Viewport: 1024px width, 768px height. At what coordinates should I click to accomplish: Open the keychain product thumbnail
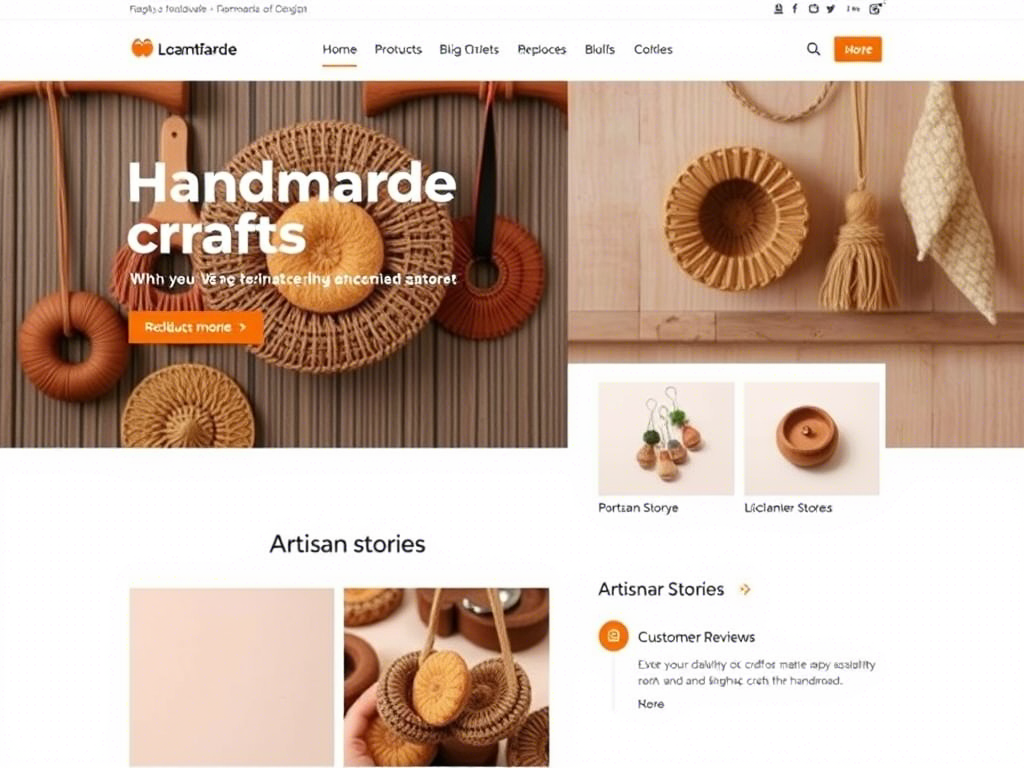click(666, 438)
